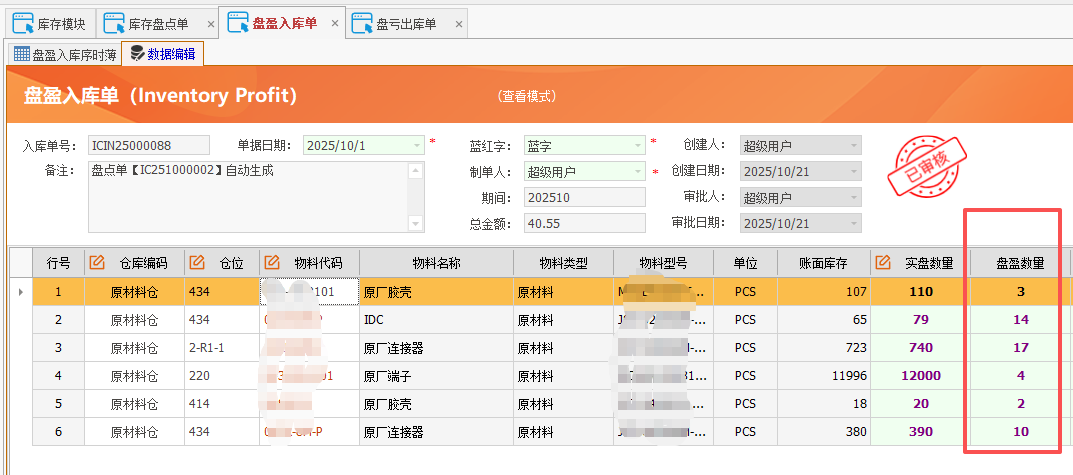Click the row indicator arrow of row 1
Viewport: 1073px width, 475px height.
tap(21, 292)
